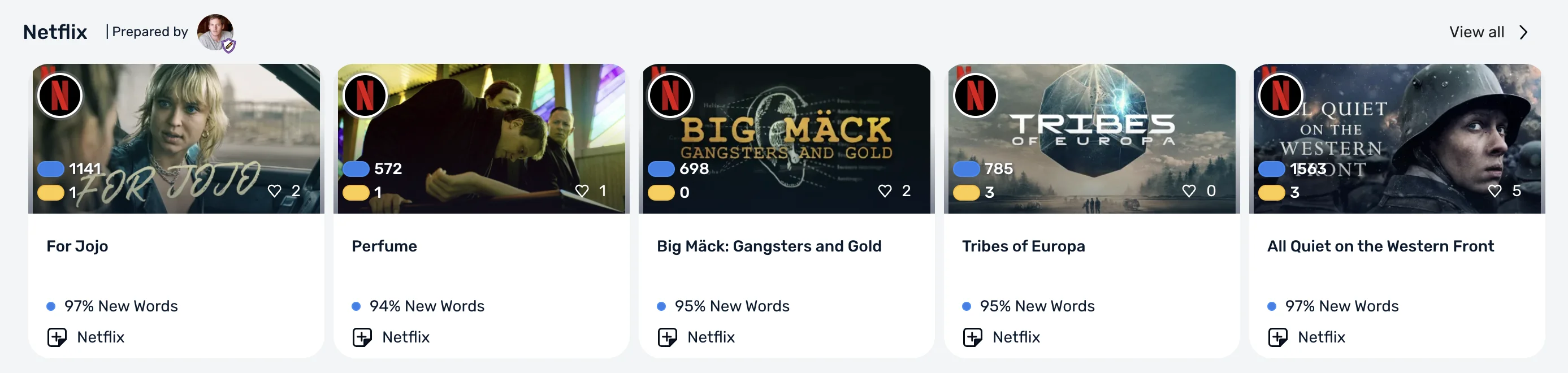
Task: Add Big Mäck using plus icon
Action: coord(668,337)
